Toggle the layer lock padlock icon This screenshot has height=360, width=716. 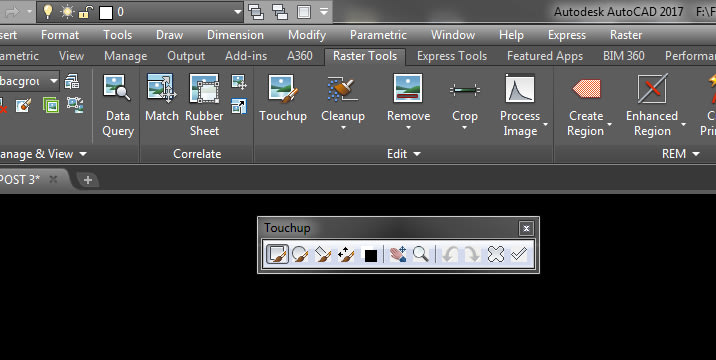(x=86, y=12)
